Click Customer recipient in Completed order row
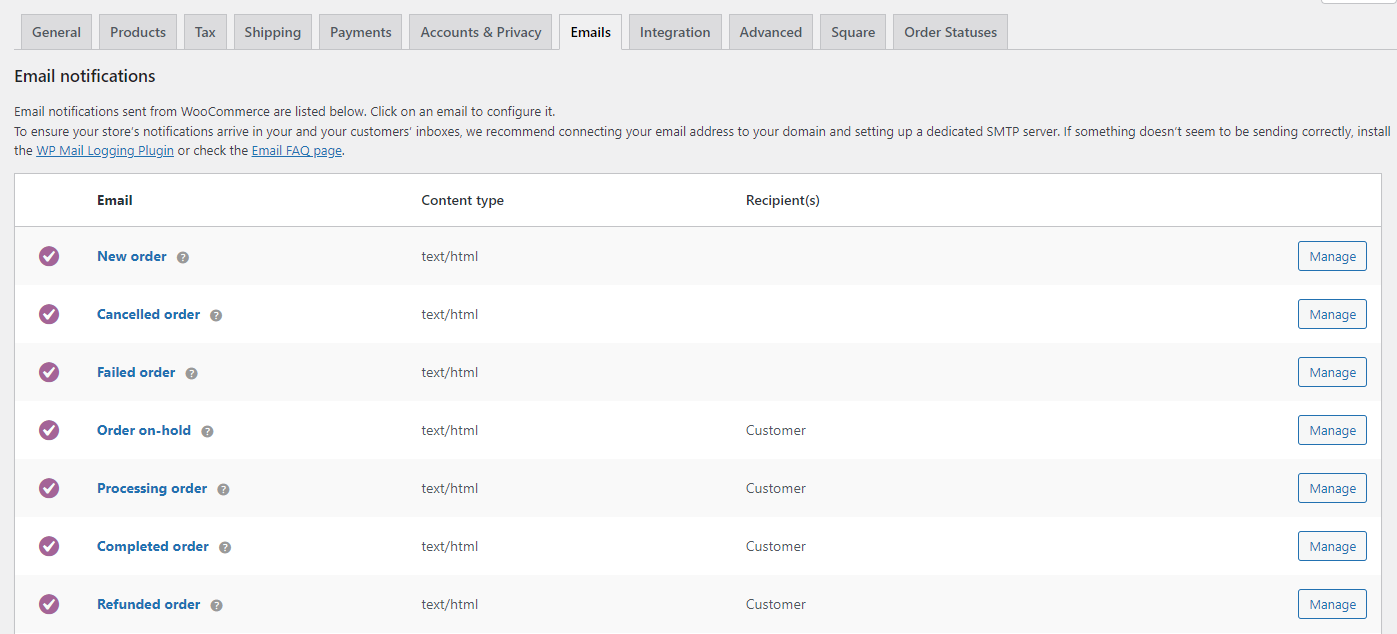 click(776, 546)
